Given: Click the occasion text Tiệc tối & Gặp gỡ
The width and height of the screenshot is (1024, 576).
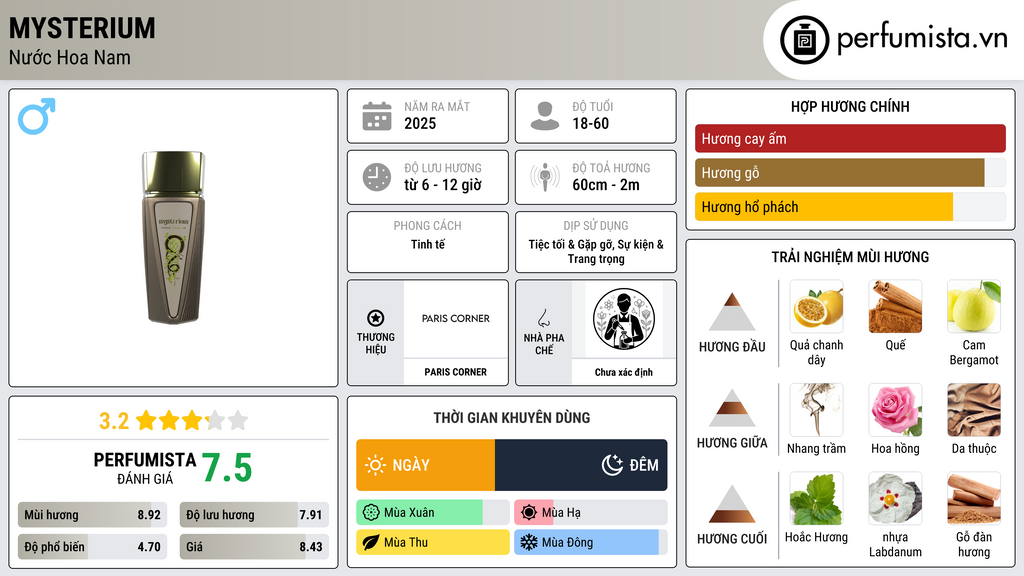Looking at the screenshot, I should [570, 244].
